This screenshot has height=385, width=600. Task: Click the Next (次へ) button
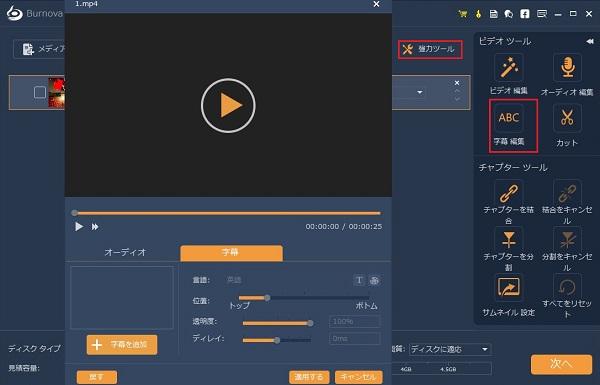pos(561,364)
